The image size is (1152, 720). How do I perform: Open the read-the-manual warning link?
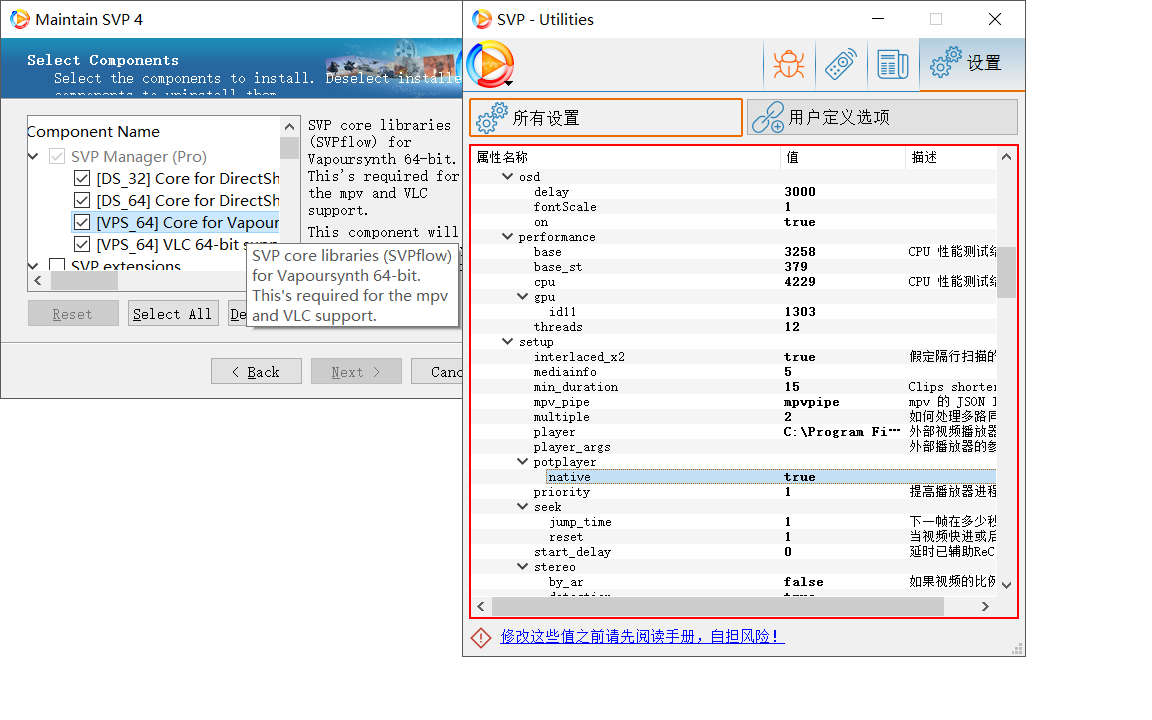641,636
